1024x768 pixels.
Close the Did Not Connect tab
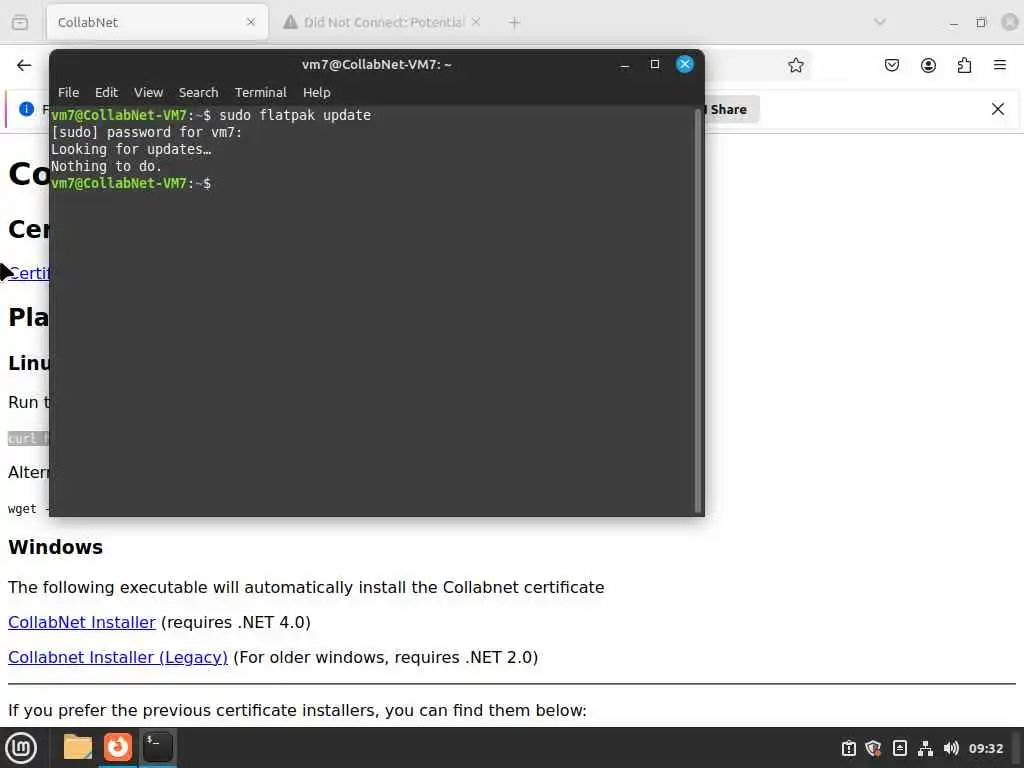pyautogui.click(x=476, y=22)
